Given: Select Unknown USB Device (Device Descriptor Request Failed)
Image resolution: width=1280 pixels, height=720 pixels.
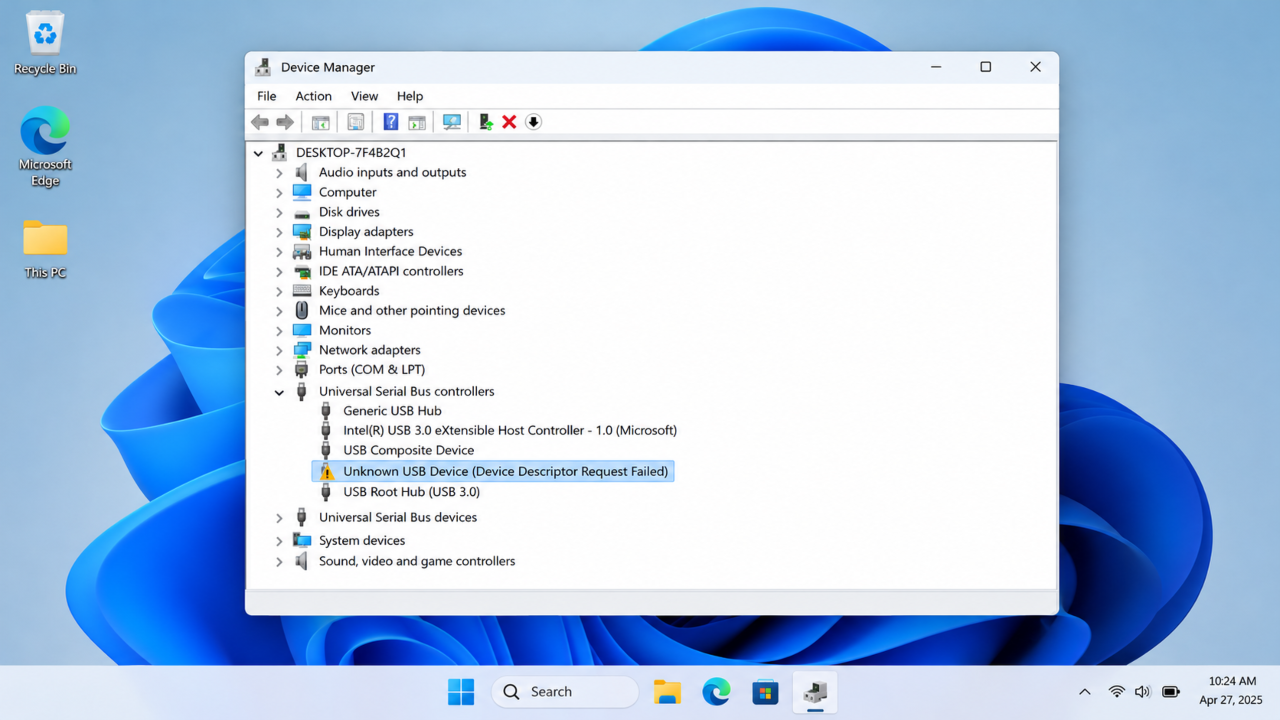Looking at the screenshot, I should (493, 471).
